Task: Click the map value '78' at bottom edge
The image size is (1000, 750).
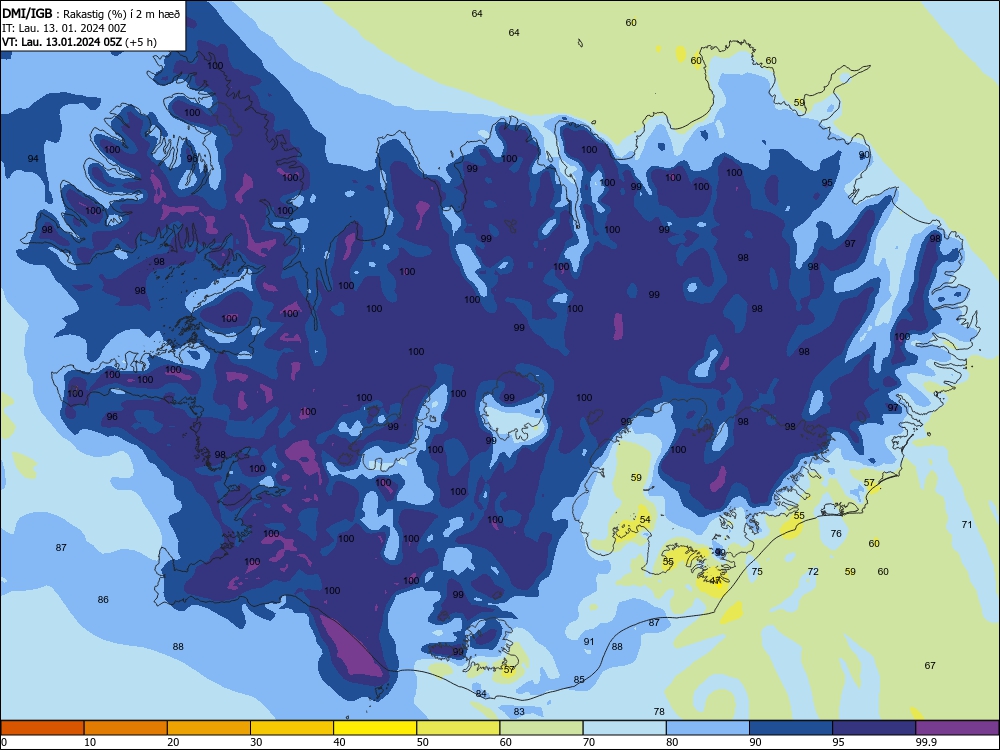Action: click(659, 712)
